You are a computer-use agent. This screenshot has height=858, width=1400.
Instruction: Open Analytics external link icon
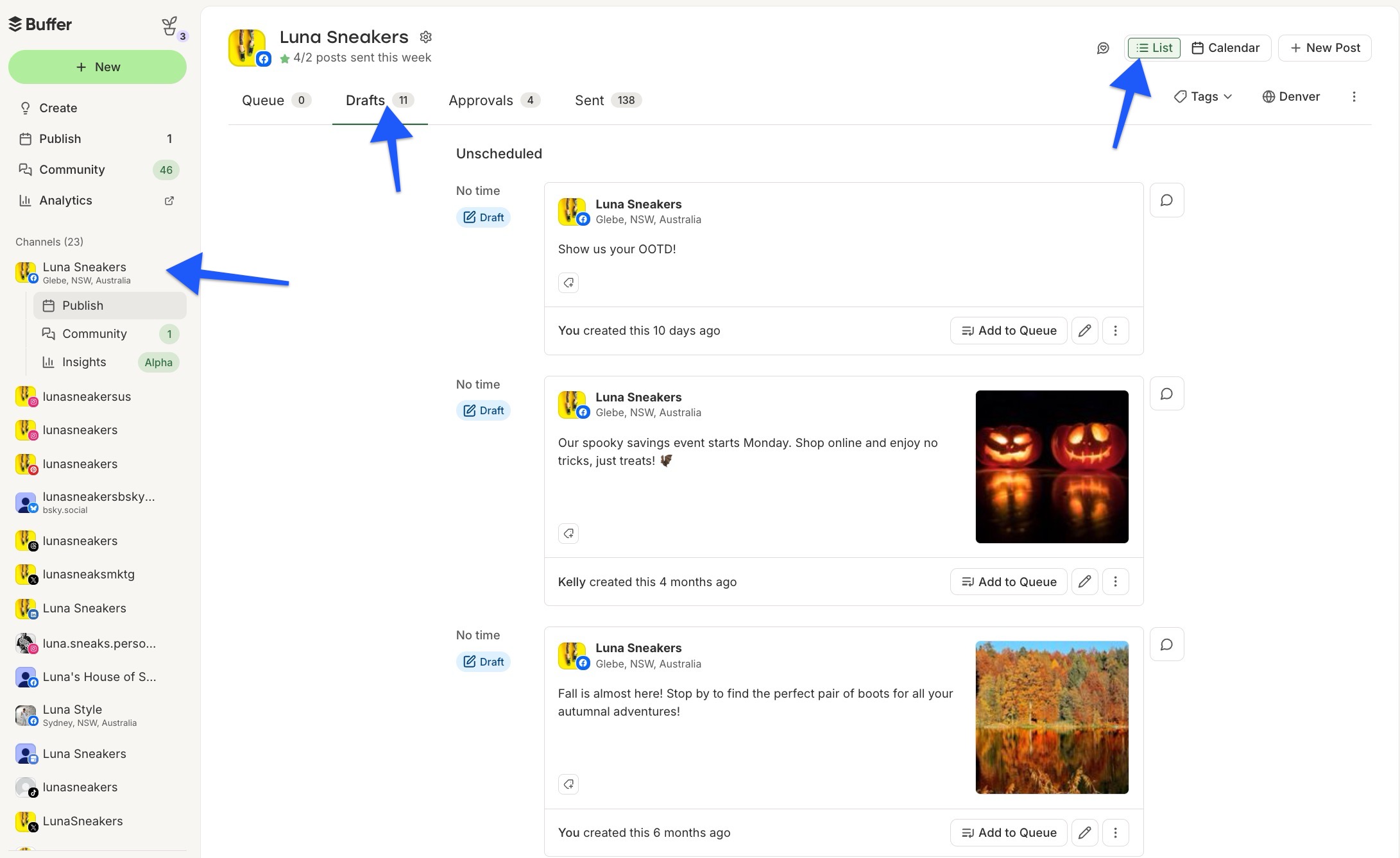[x=169, y=201]
